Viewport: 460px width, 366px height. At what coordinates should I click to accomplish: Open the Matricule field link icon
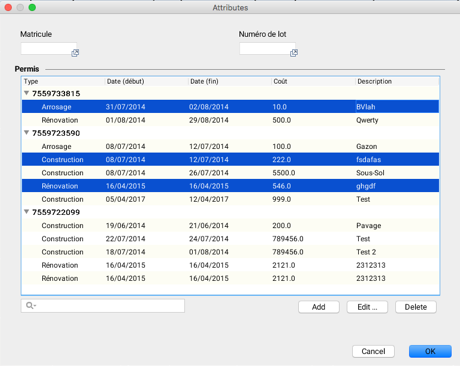click(75, 53)
